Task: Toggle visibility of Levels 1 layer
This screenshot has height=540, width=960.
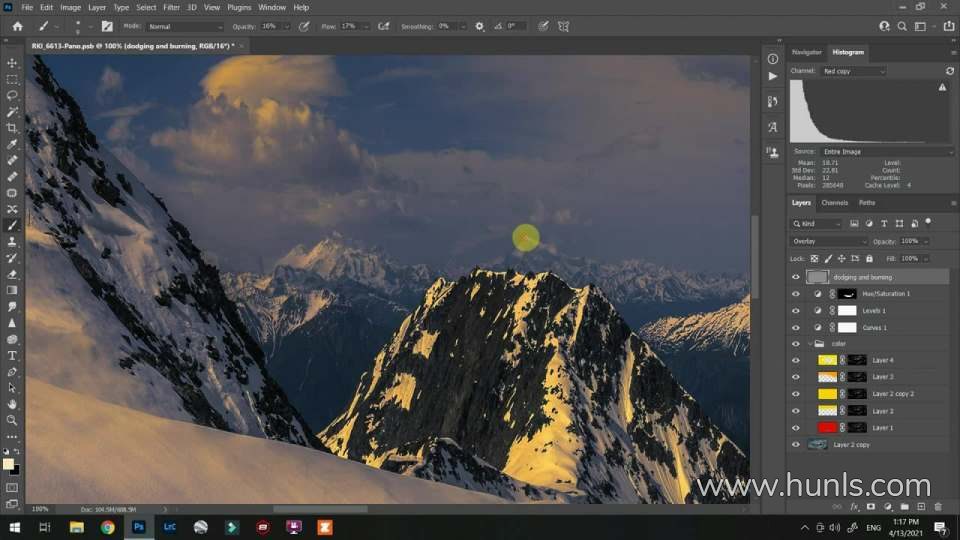Action: (796, 311)
